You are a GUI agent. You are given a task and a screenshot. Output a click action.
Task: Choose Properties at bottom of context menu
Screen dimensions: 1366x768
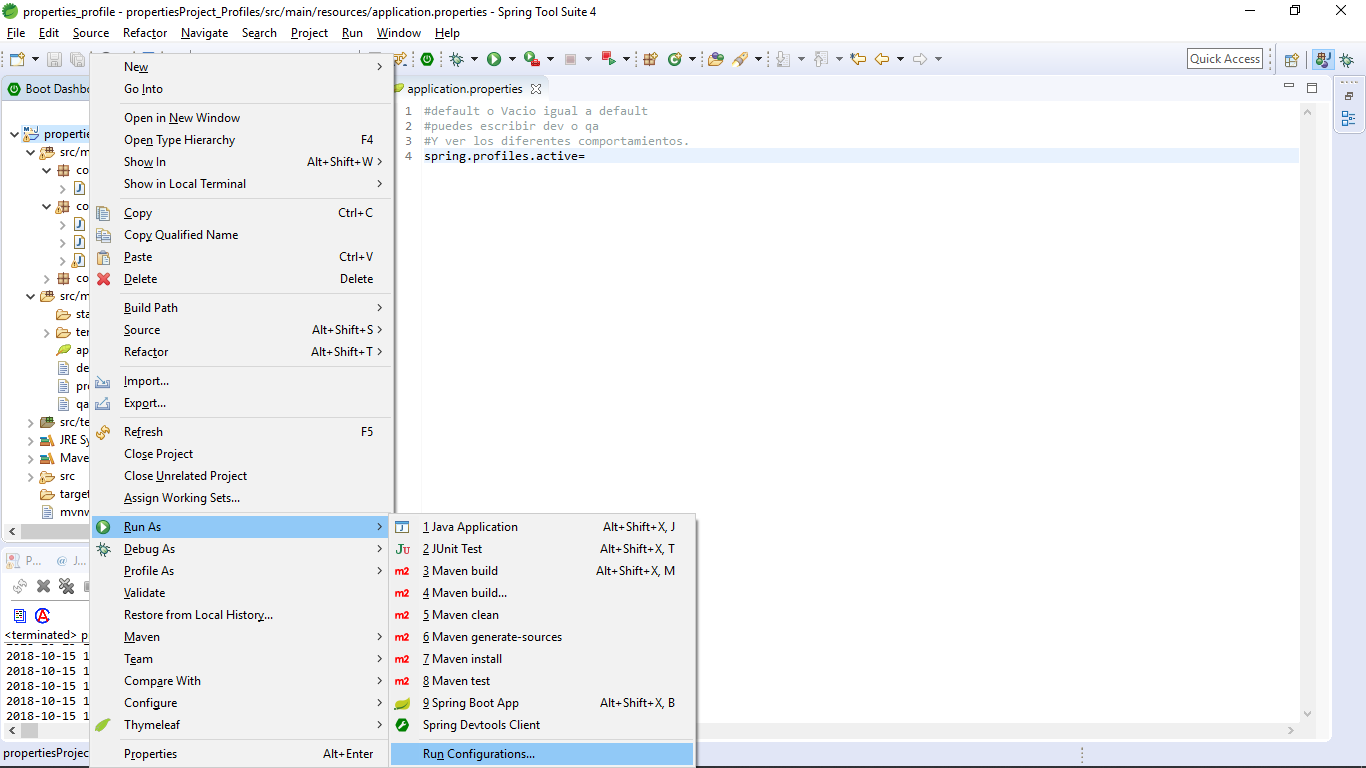[240, 754]
